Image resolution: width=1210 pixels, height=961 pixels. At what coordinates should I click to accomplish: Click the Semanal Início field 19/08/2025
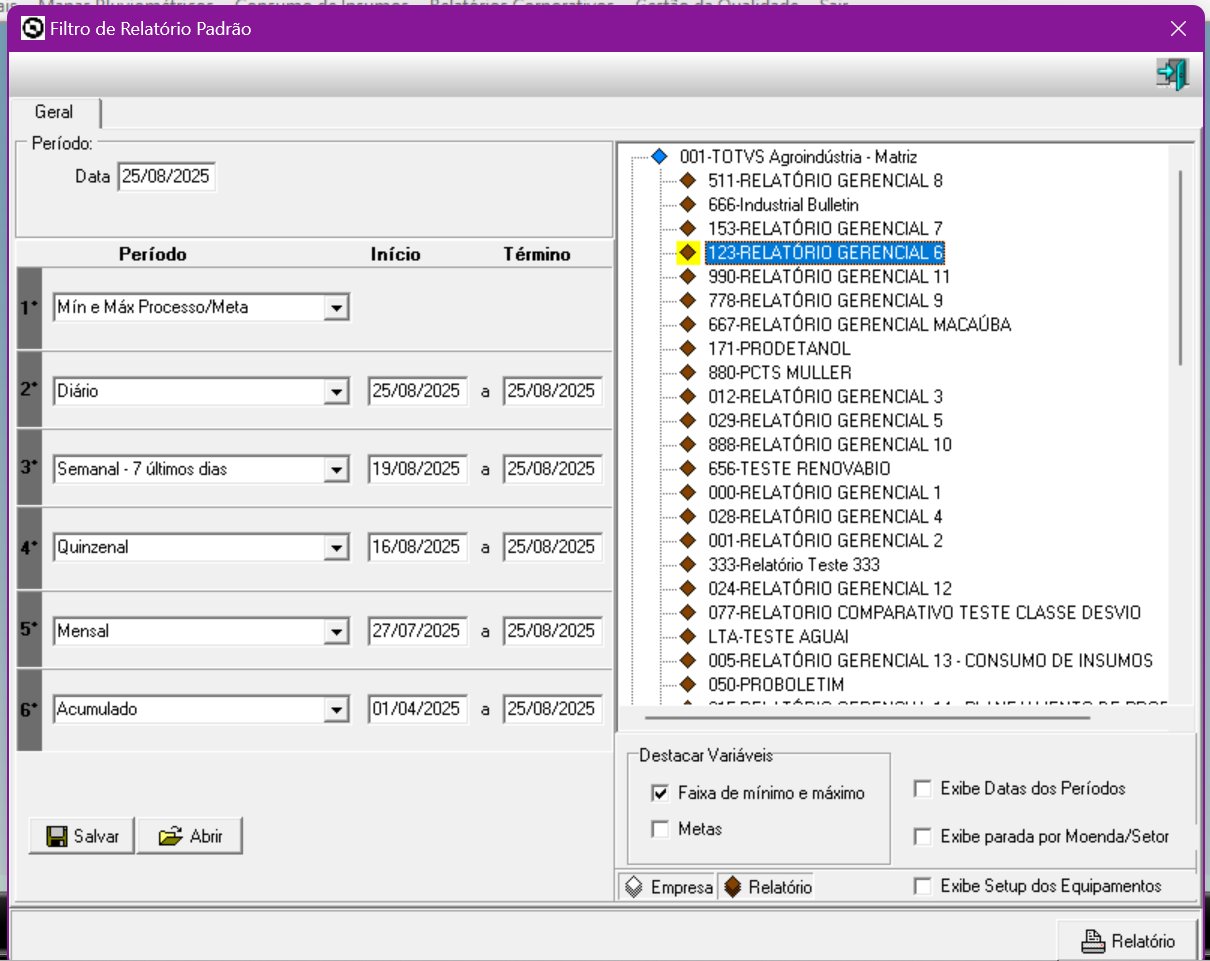click(x=417, y=468)
